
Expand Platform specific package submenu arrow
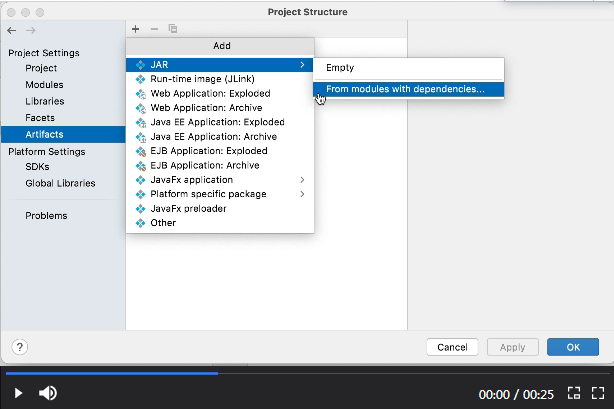coord(302,194)
